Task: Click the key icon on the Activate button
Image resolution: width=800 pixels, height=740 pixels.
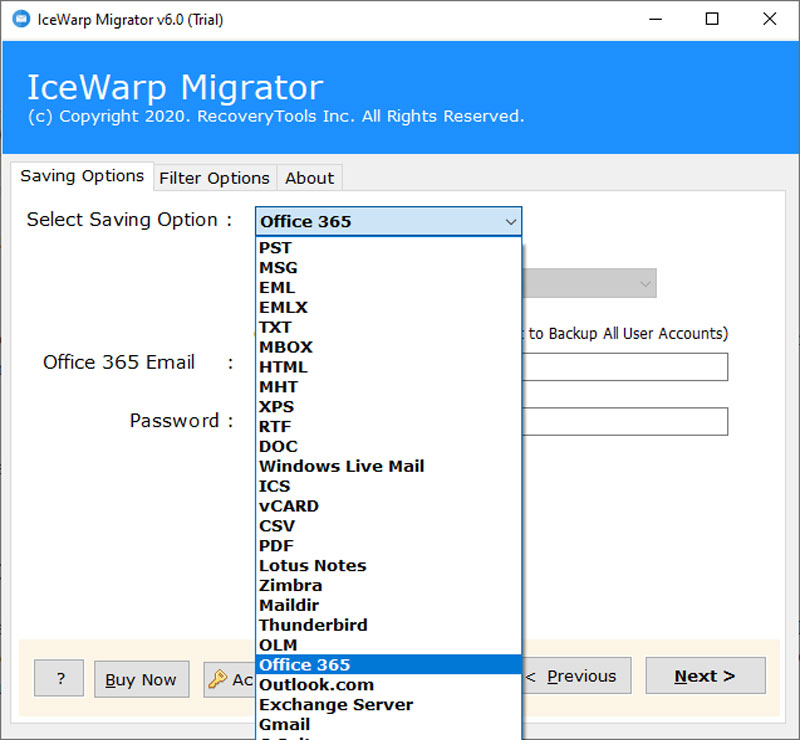Action: [x=217, y=679]
